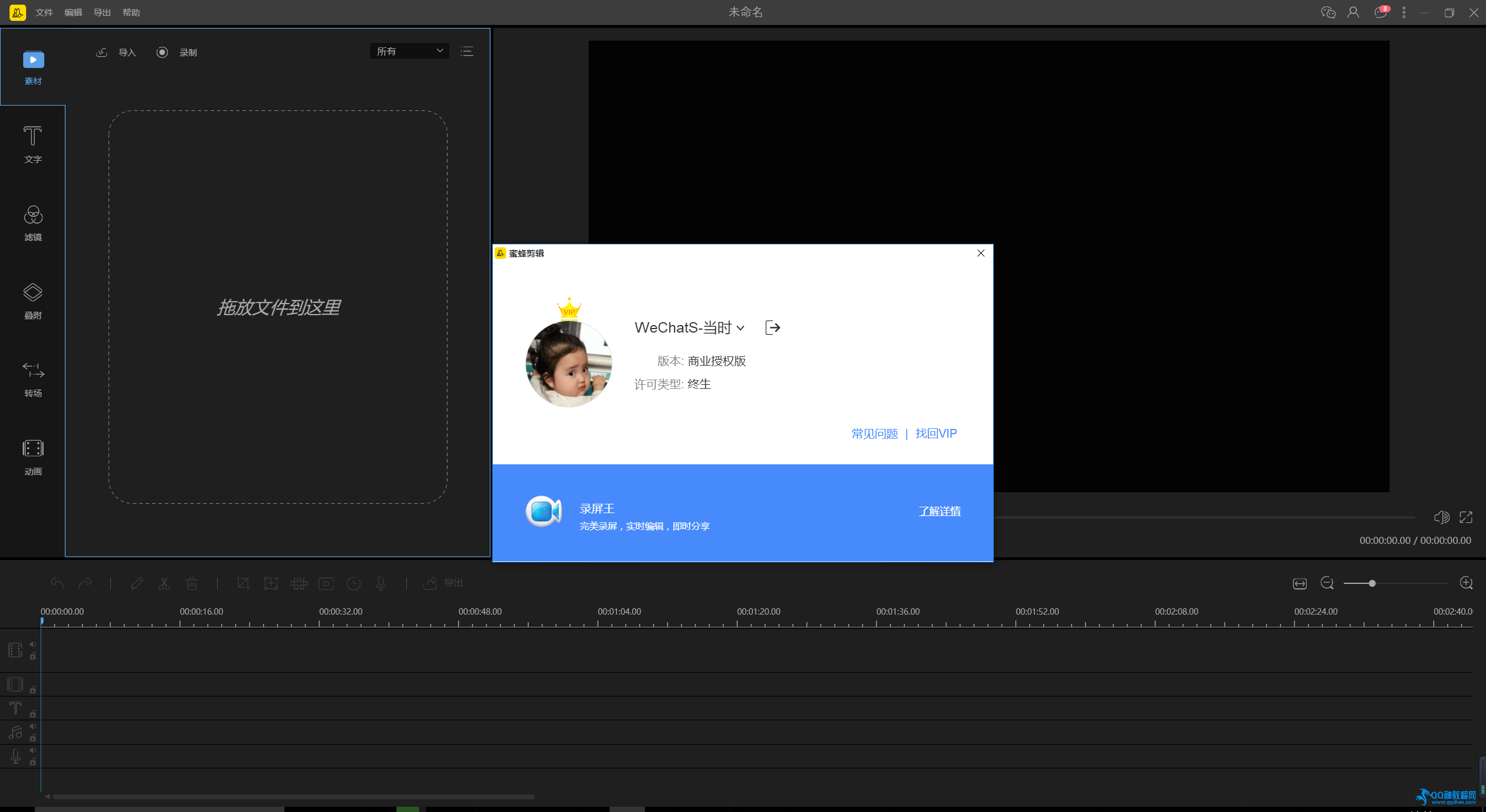Viewport: 1486px width, 812px height.
Task: Close the 蜜蜂剪辑 account dialog
Action: coord(981,253)
